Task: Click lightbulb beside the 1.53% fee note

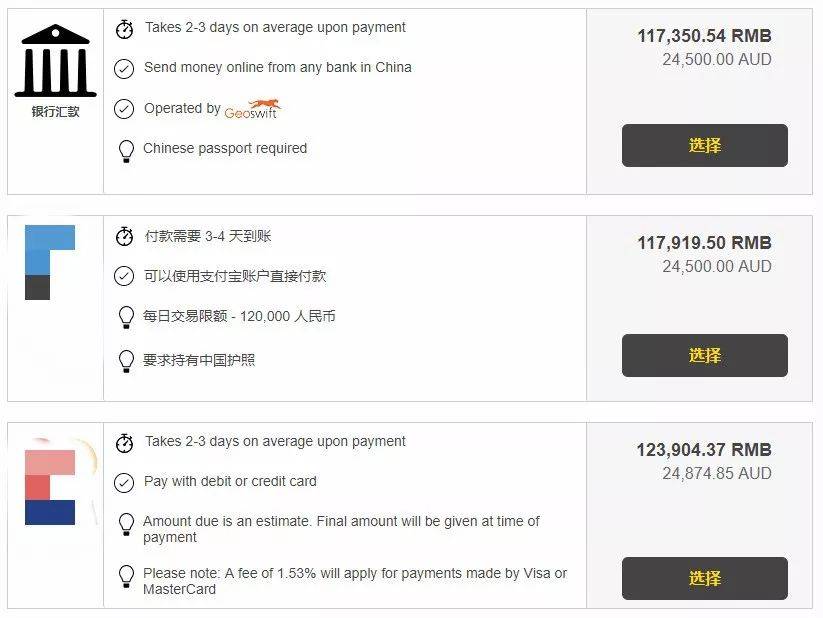Action: click(x=126, y=576)
